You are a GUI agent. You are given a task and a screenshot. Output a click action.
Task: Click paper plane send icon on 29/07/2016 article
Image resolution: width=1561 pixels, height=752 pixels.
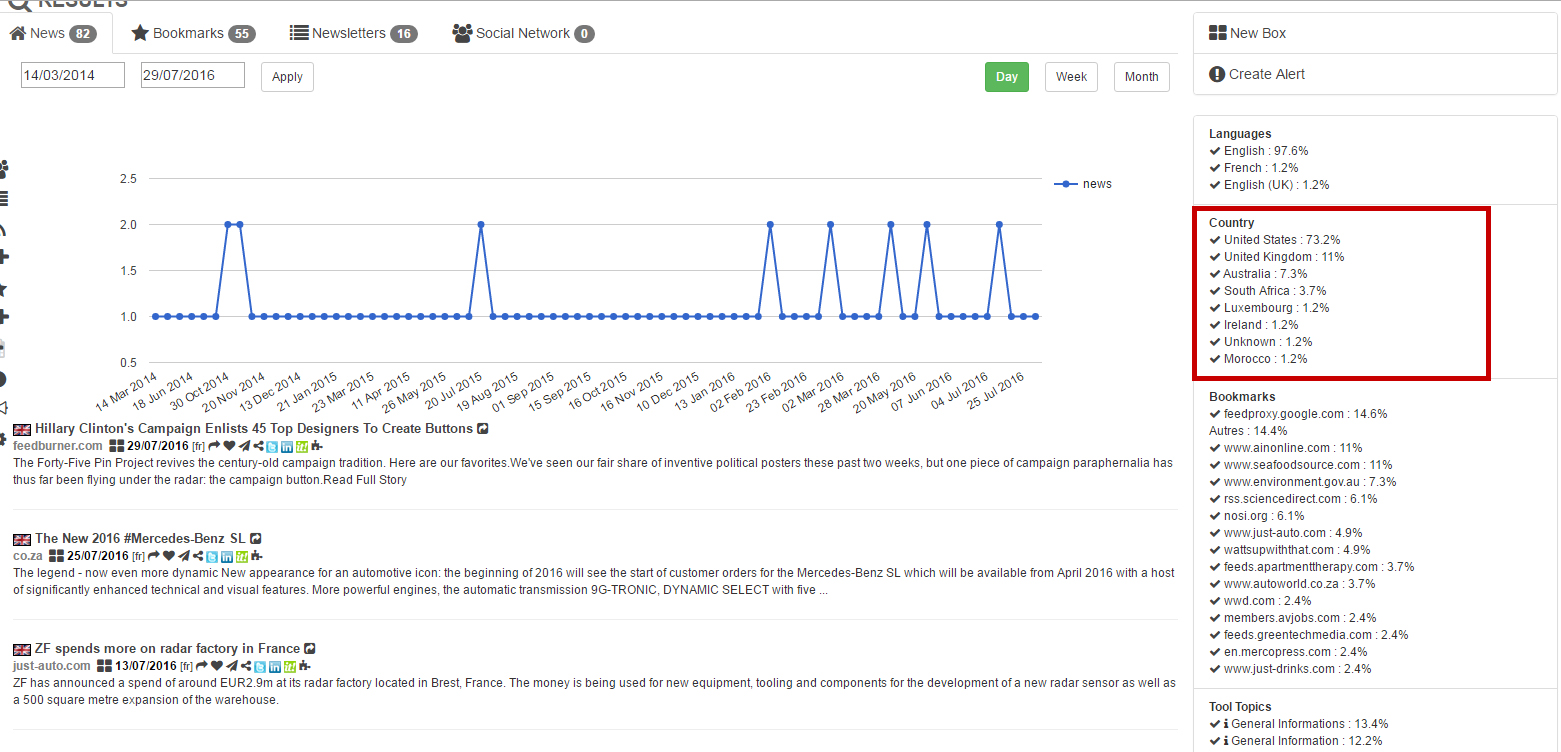tap(244, 446)
